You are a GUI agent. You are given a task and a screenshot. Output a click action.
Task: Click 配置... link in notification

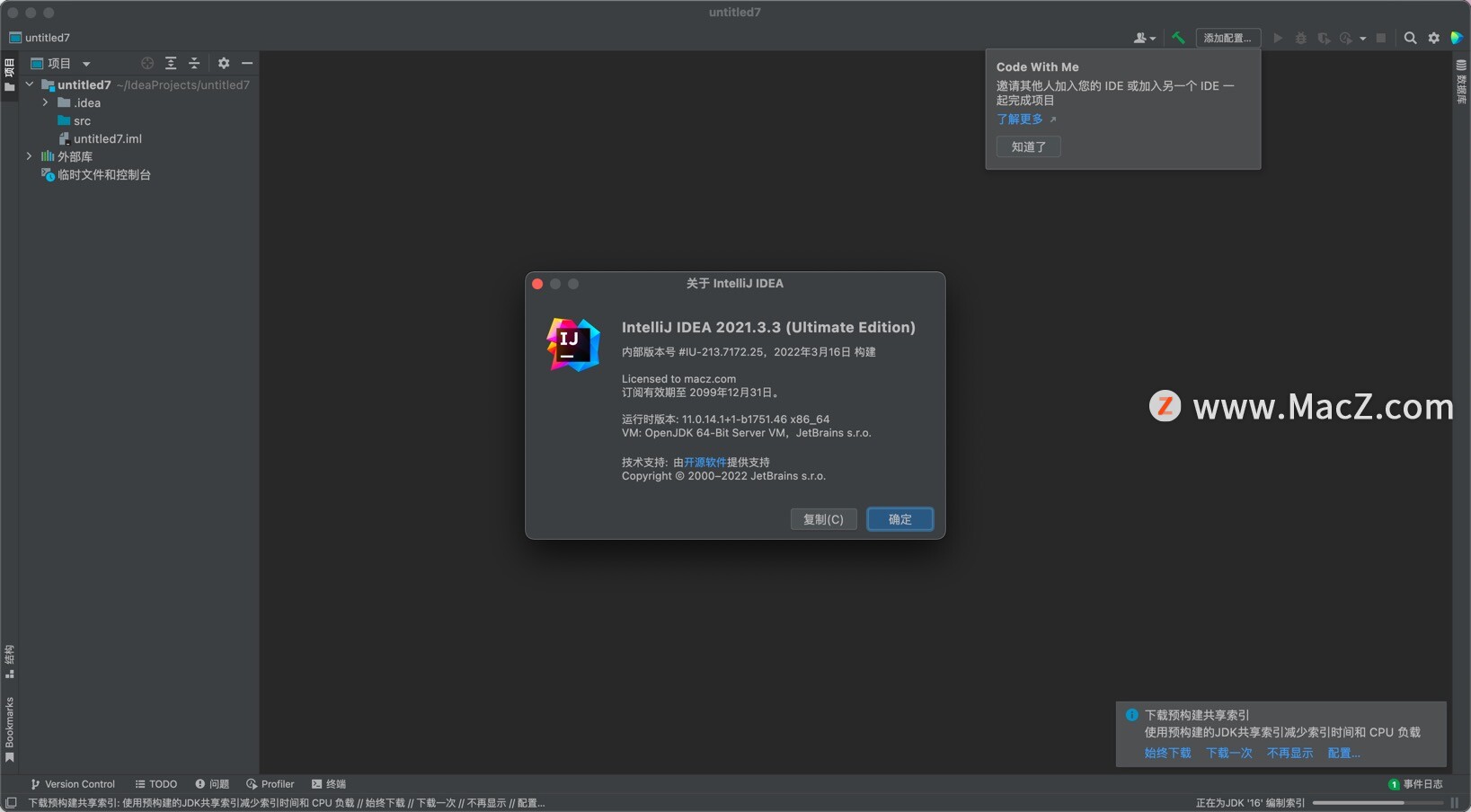click(x=1344, y=754)
